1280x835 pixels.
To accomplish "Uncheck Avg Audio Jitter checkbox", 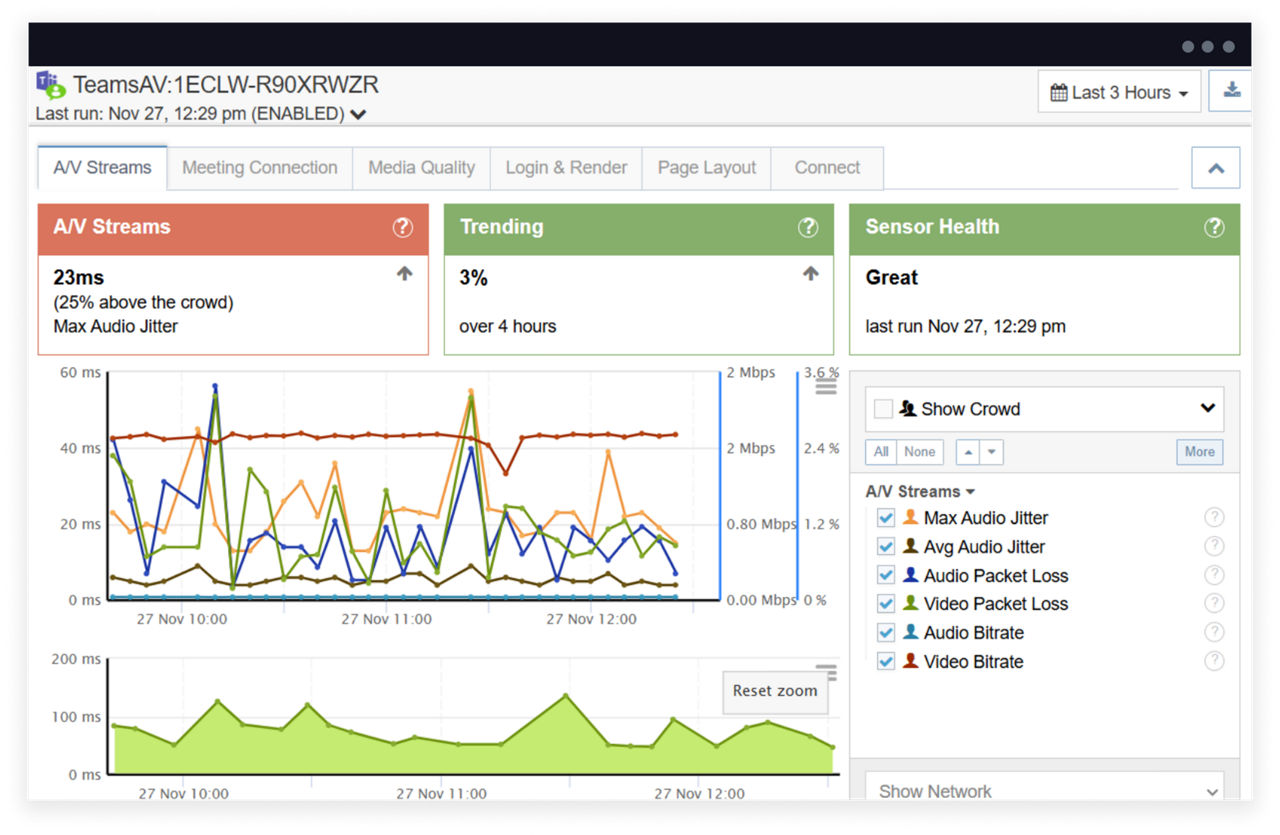I will click(885, 547).
